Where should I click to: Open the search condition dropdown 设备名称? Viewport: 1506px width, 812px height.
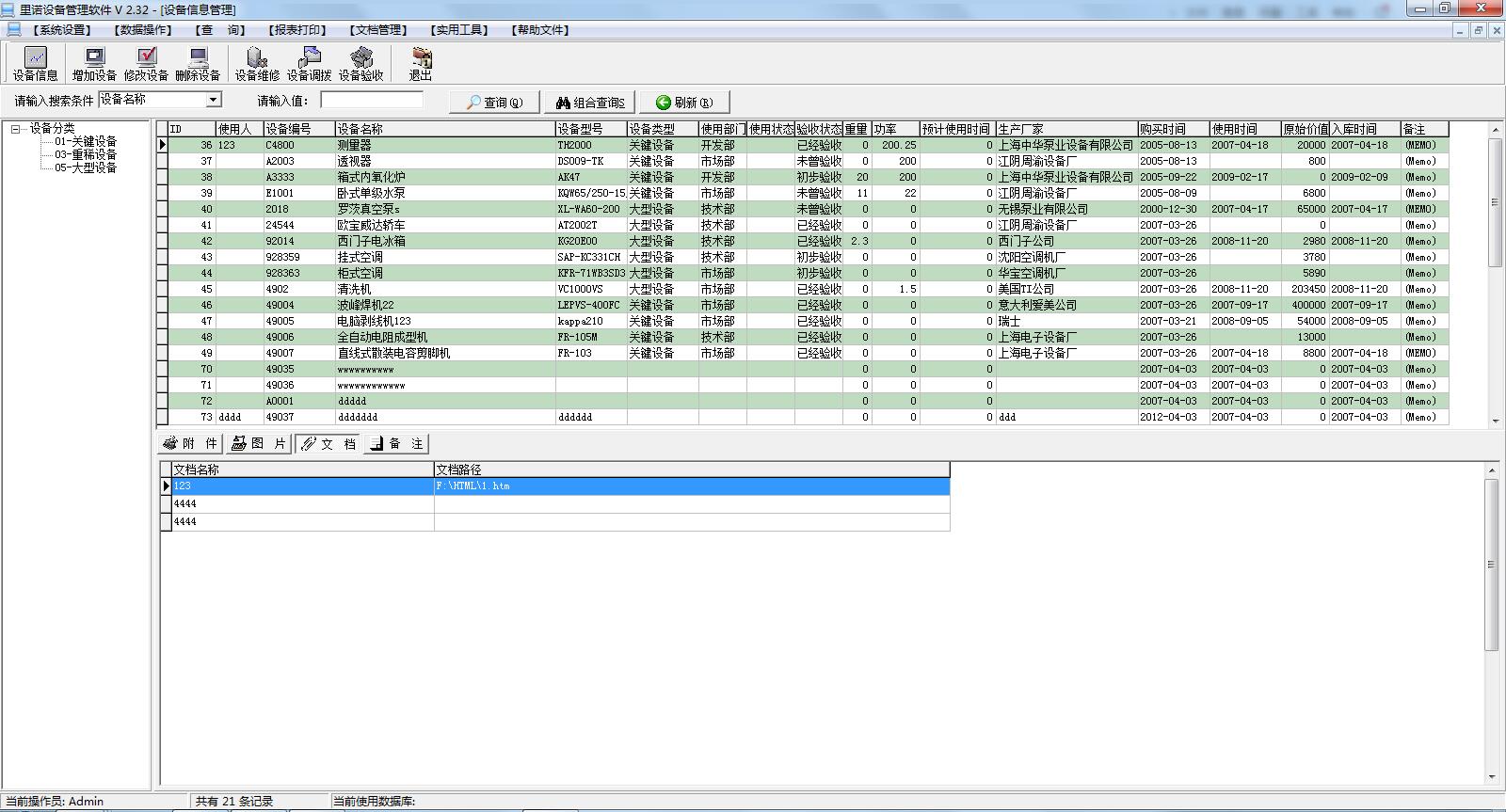coord(214,100)
